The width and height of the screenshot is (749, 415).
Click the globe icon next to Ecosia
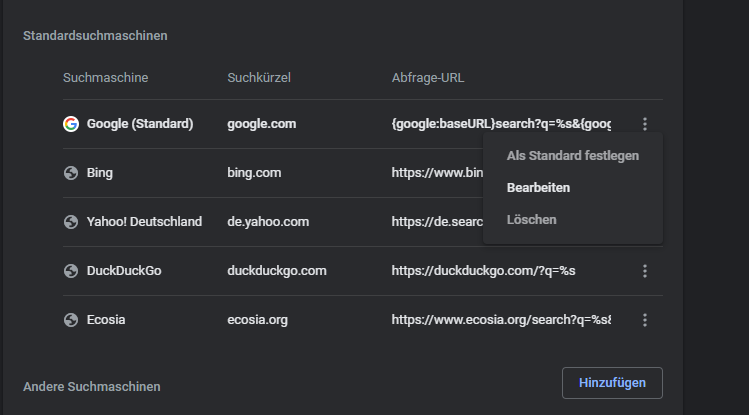71,320
